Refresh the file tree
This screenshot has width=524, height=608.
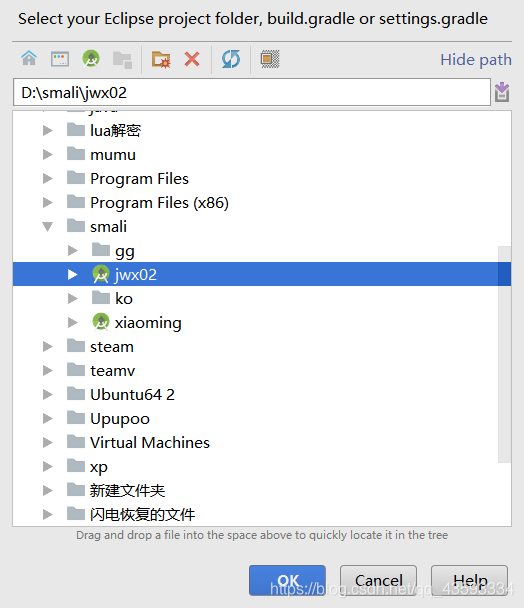coord(231,59)
